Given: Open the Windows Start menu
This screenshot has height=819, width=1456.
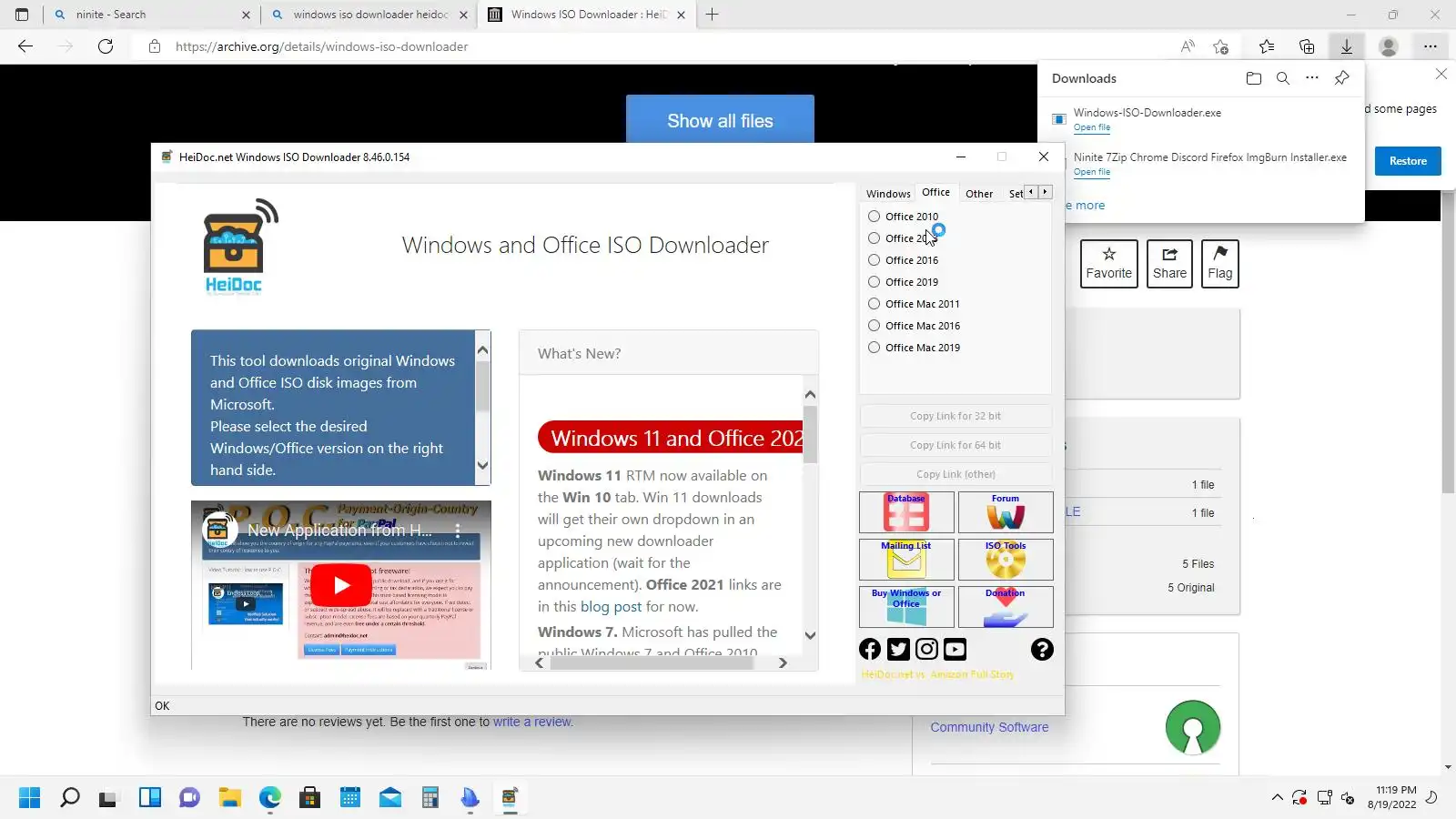Looking at the screenshot, I should 29,798.
